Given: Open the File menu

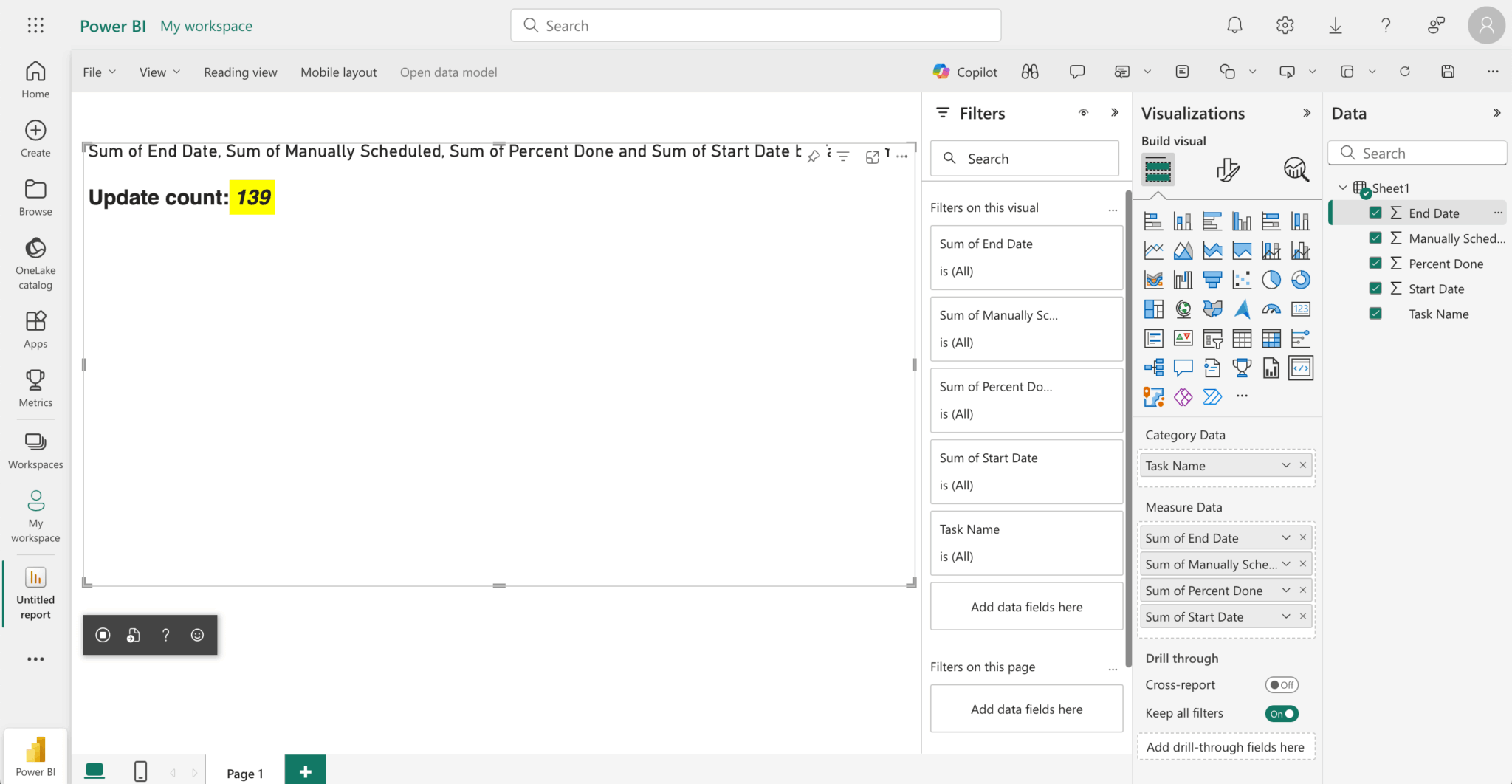Looking at the screenshot, I should coord(99,72).
